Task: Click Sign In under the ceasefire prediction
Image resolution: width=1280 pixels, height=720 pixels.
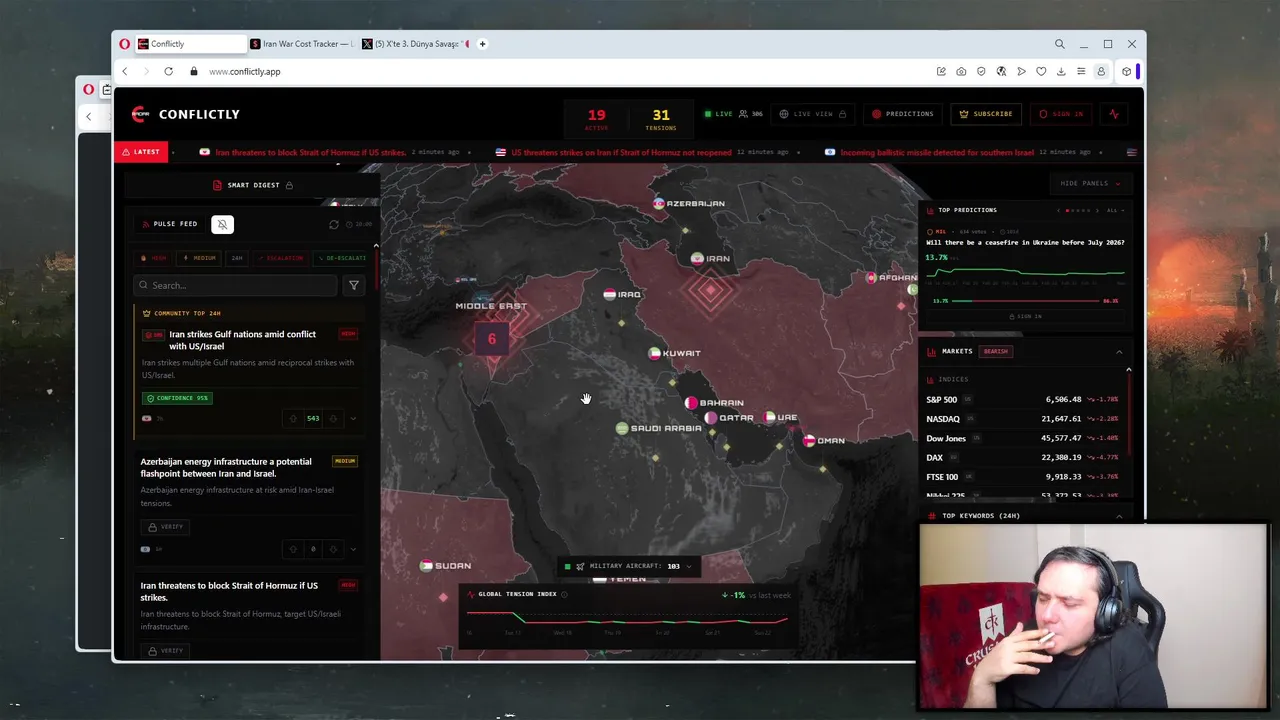Action: (x=1024, y=316)
